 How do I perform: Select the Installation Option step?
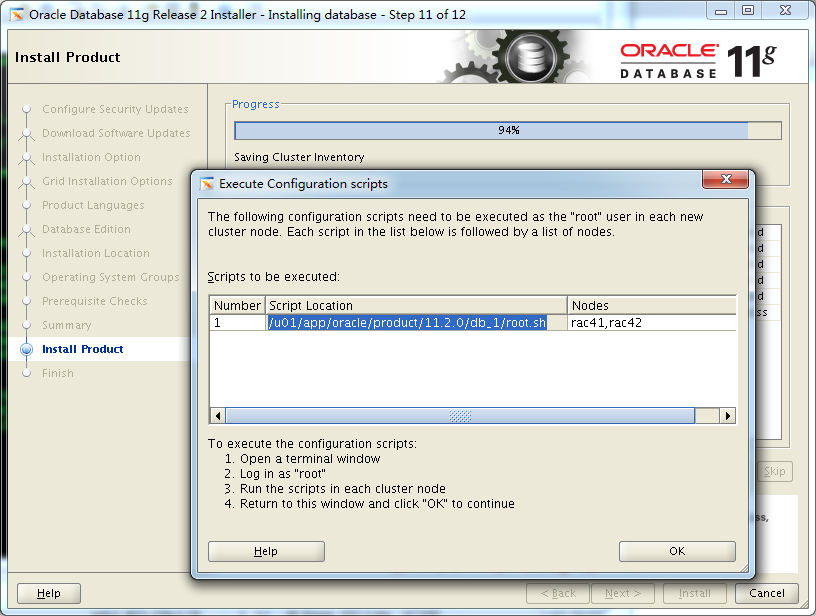91,157
